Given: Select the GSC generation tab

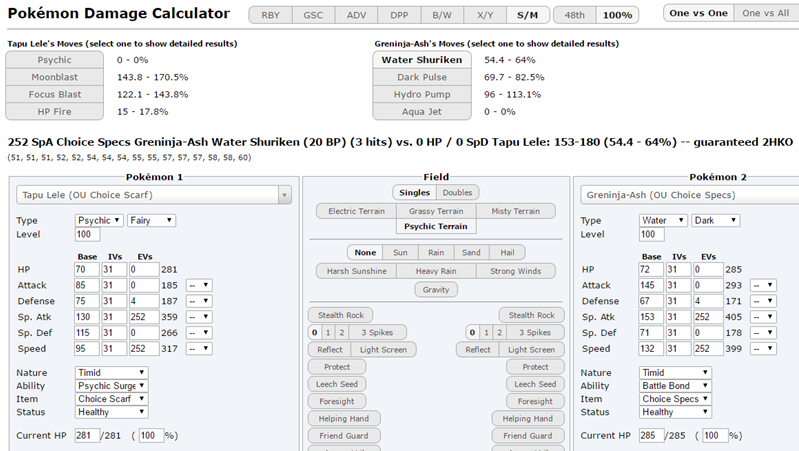Looking at the screenshot, I should click(x=313, y=15).
